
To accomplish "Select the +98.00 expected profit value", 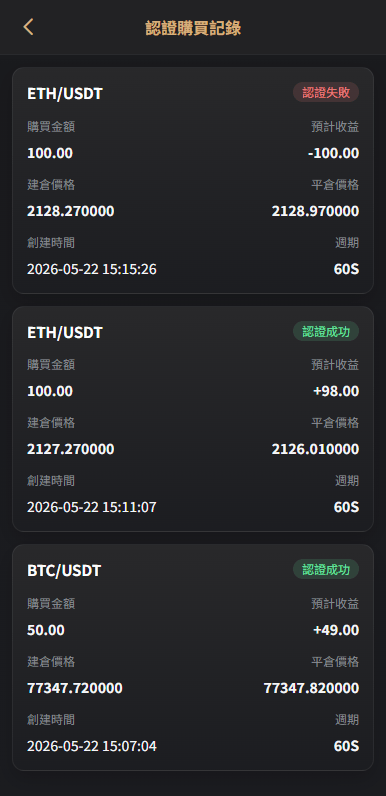I will [x=336, y=391].
